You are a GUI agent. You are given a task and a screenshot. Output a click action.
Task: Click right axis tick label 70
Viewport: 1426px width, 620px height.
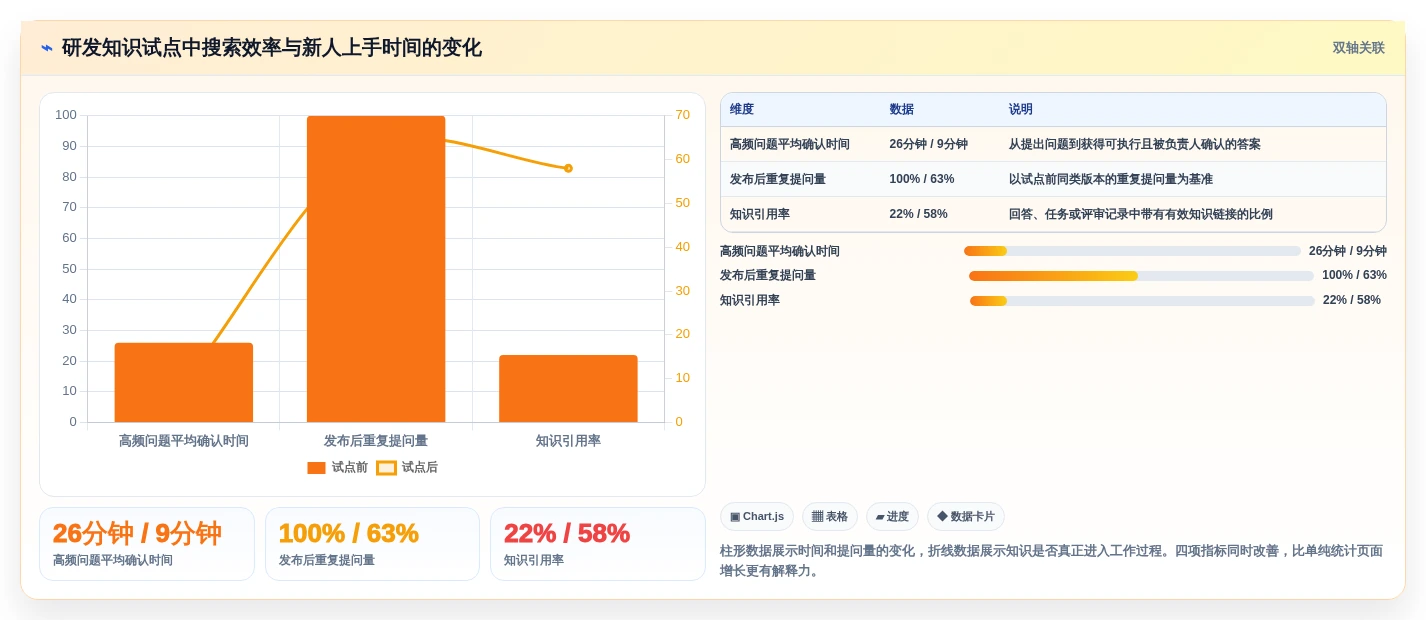click(682, 115)
